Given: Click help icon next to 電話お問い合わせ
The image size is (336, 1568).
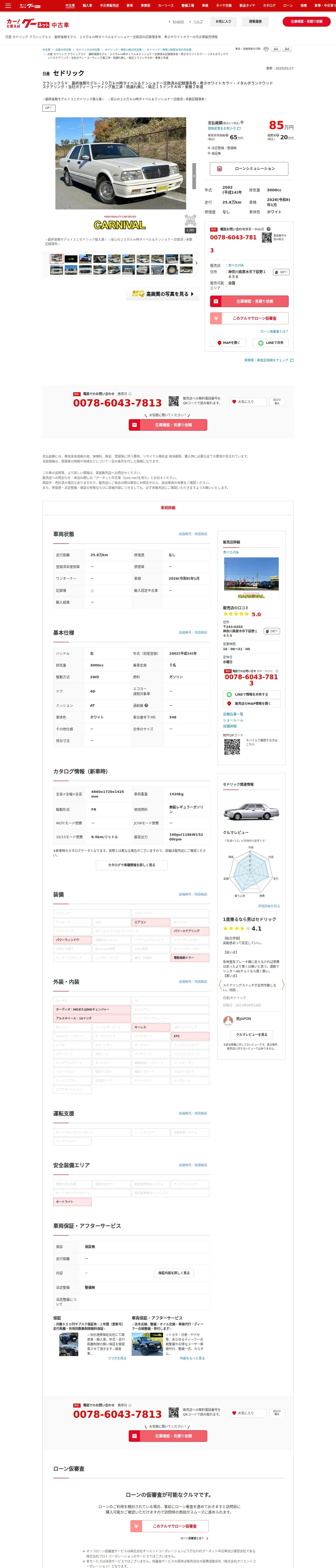Looking at the screenshot, I should coord(268,229).
